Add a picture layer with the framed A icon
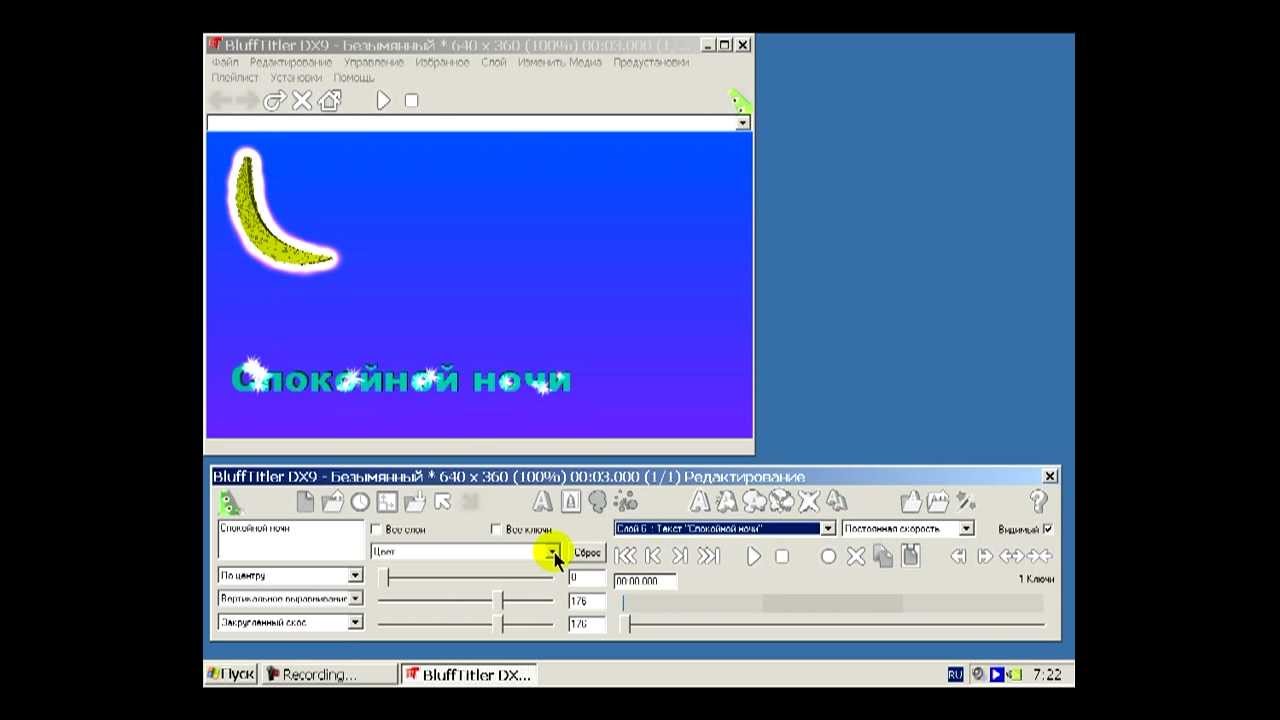The width and height of the screenshot is (1280, 720). pyautogui.click(x=570, y=502)
